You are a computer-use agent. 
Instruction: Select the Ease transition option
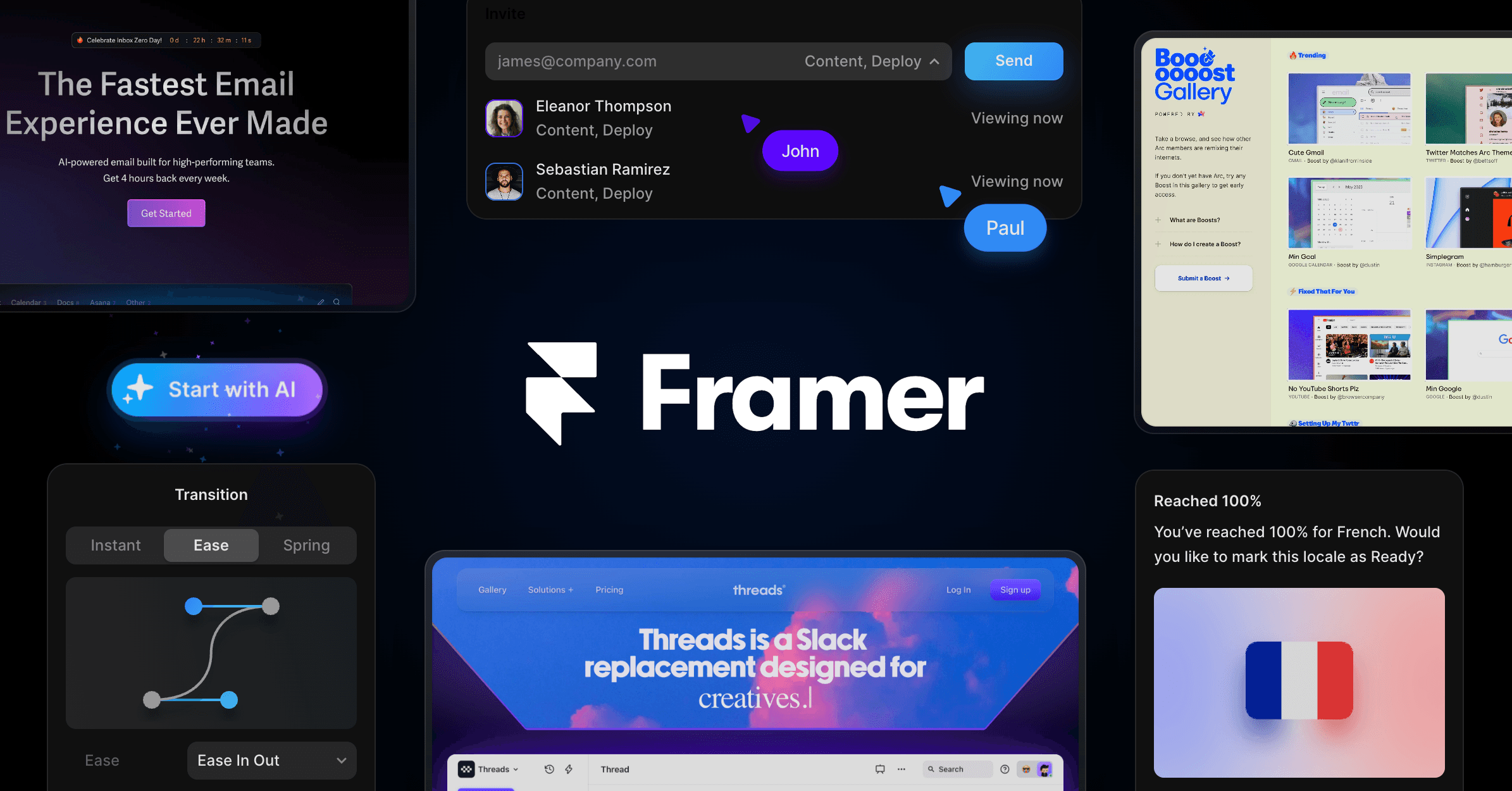coord(211,545)
